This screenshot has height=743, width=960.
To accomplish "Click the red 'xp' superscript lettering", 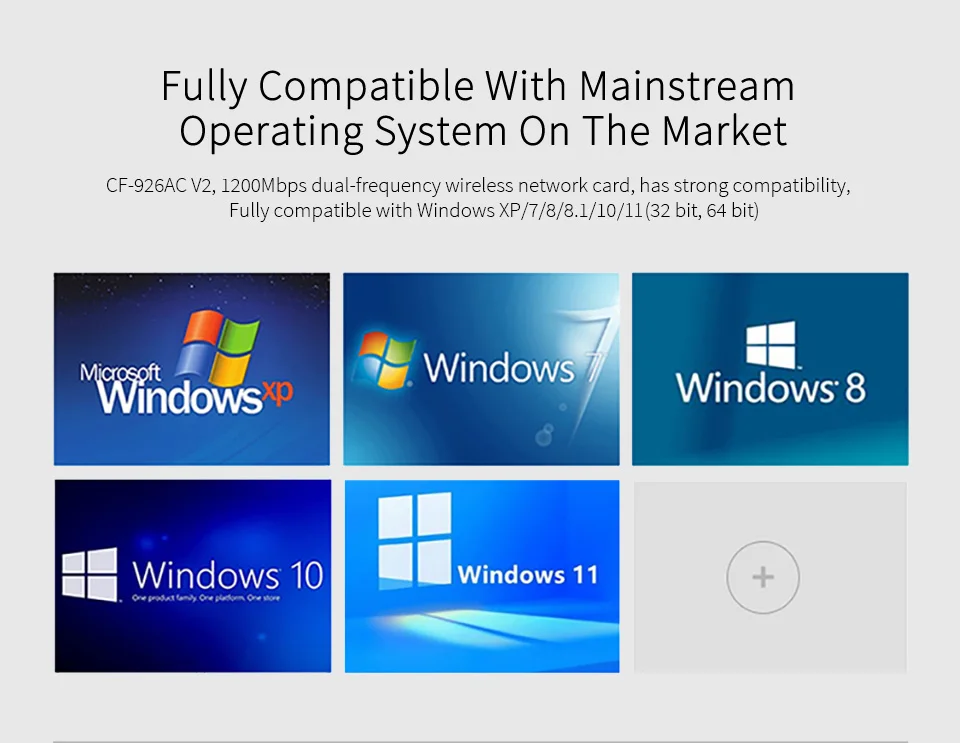I will (x=277, y=393).
